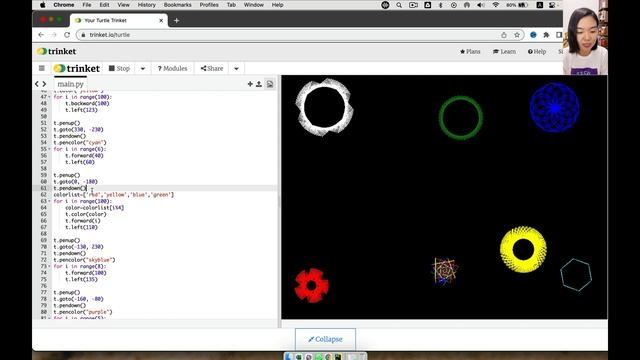This screenshot has width=640, height=360.
Task: Open the View menu
Action: coord(123,5)
